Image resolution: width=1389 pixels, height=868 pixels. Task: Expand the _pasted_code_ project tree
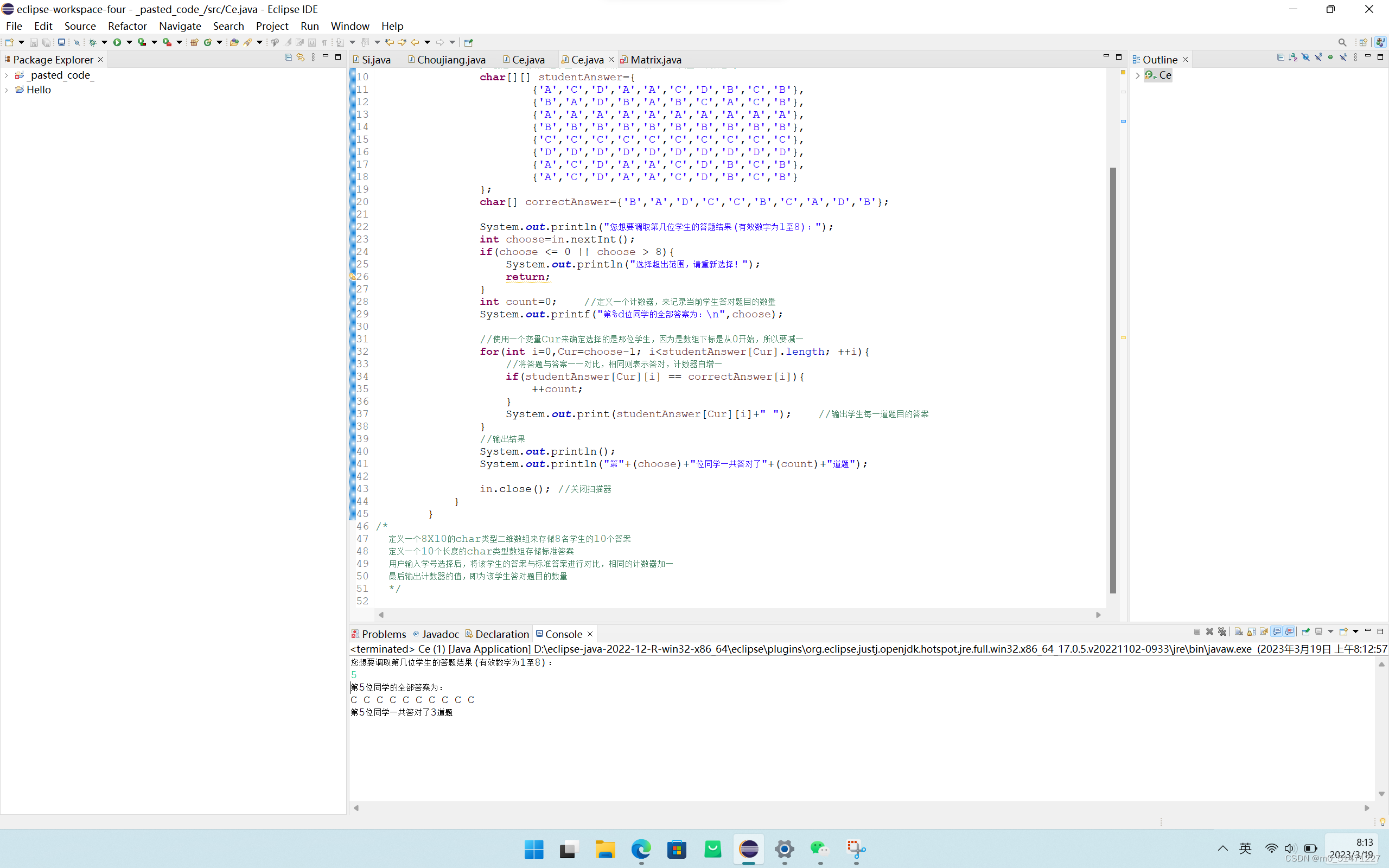[7, 75]
